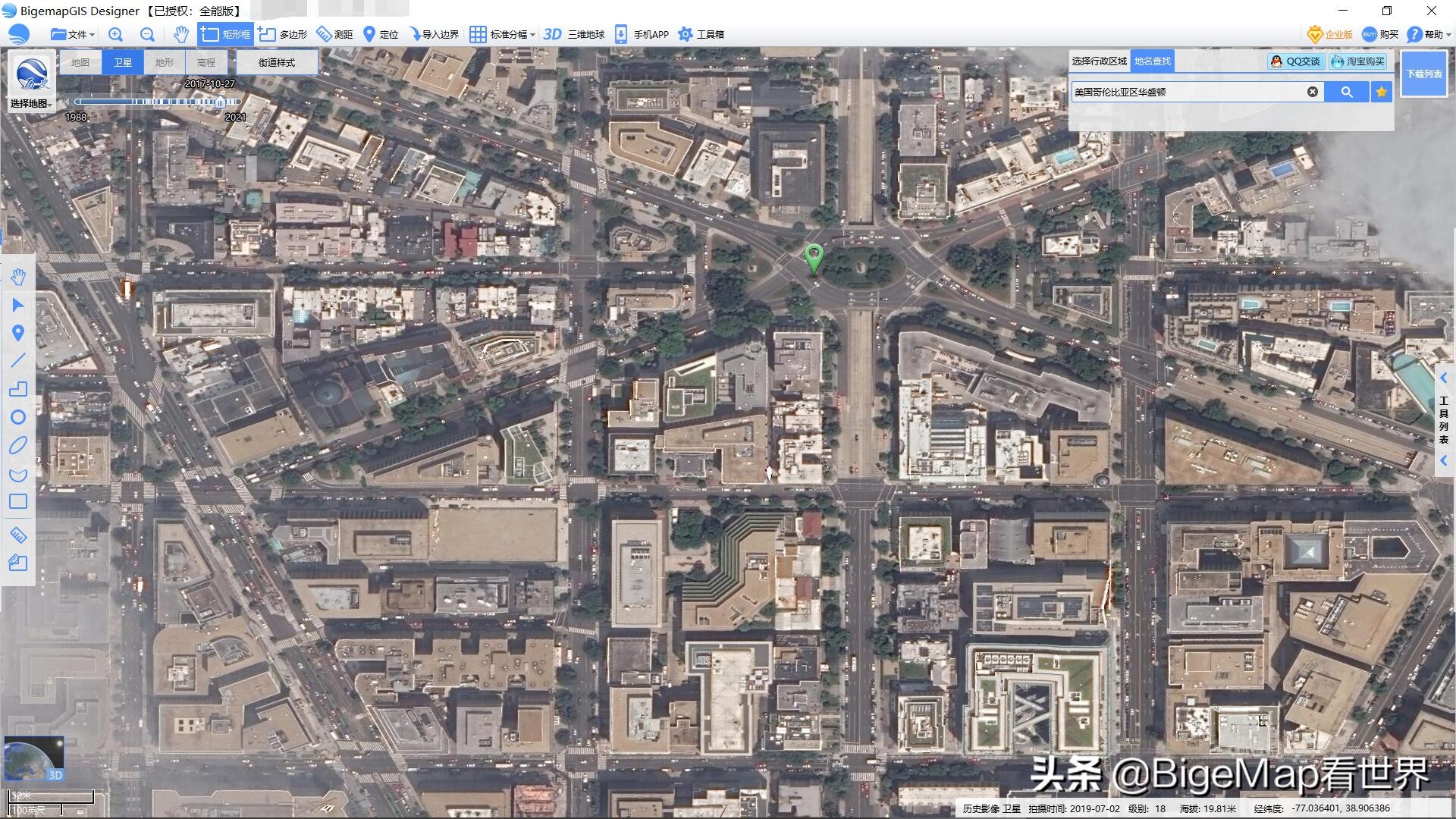The height and width of the screenshot is (819, 1456).
Task: Click the 2021 end-year label on timeline
Action: tap(236, 117)
